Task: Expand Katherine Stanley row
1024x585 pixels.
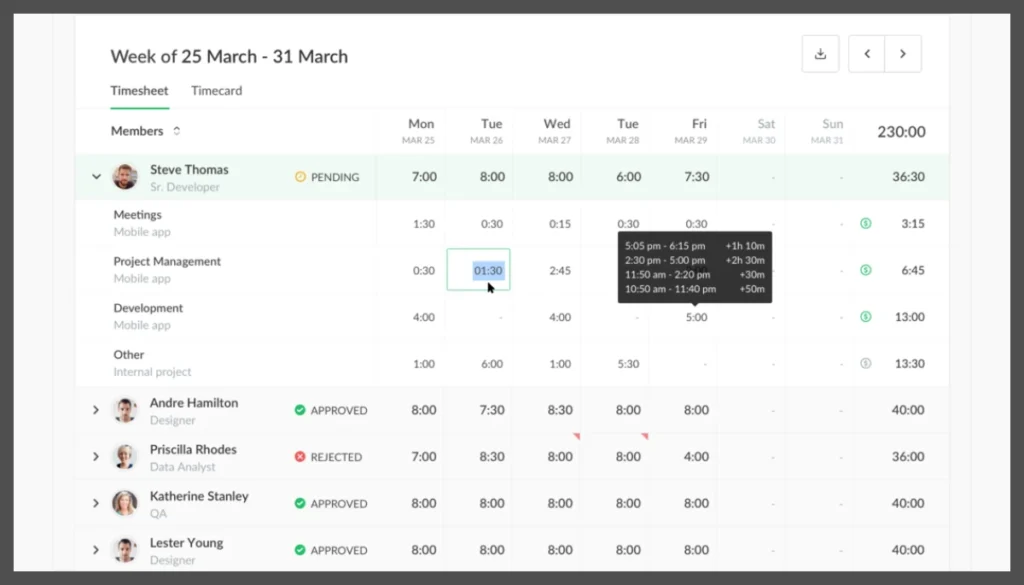Action: coord(96,503)
